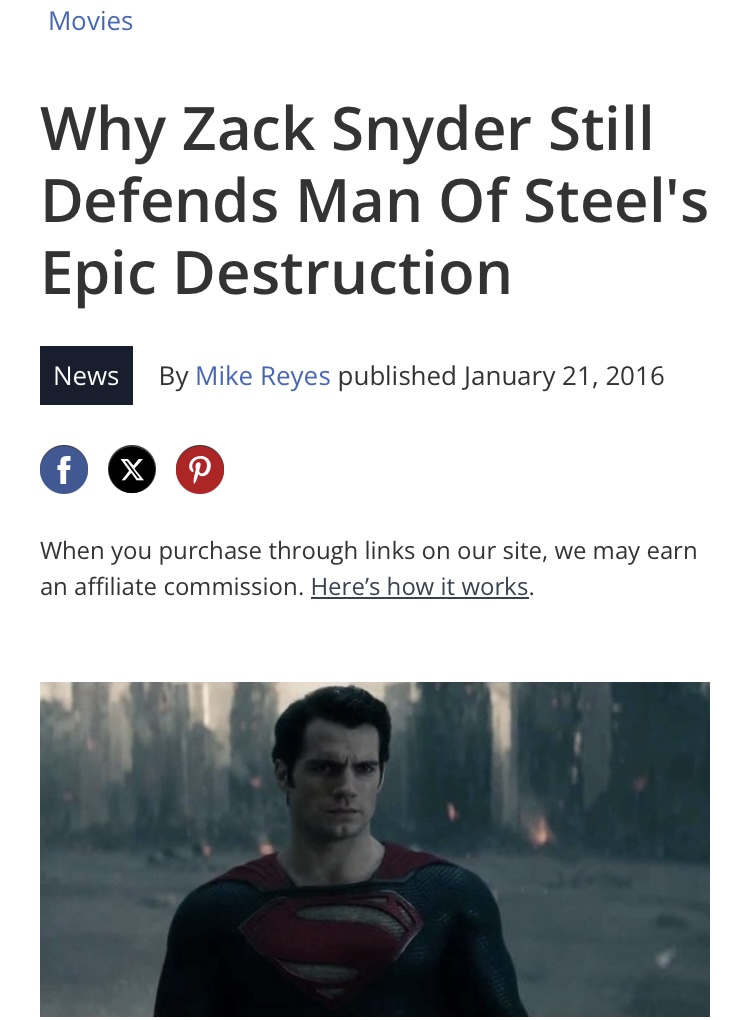Click the "Here's how it works" link
This screenshot has height=1020, width=750.
[x=420, y=587]
